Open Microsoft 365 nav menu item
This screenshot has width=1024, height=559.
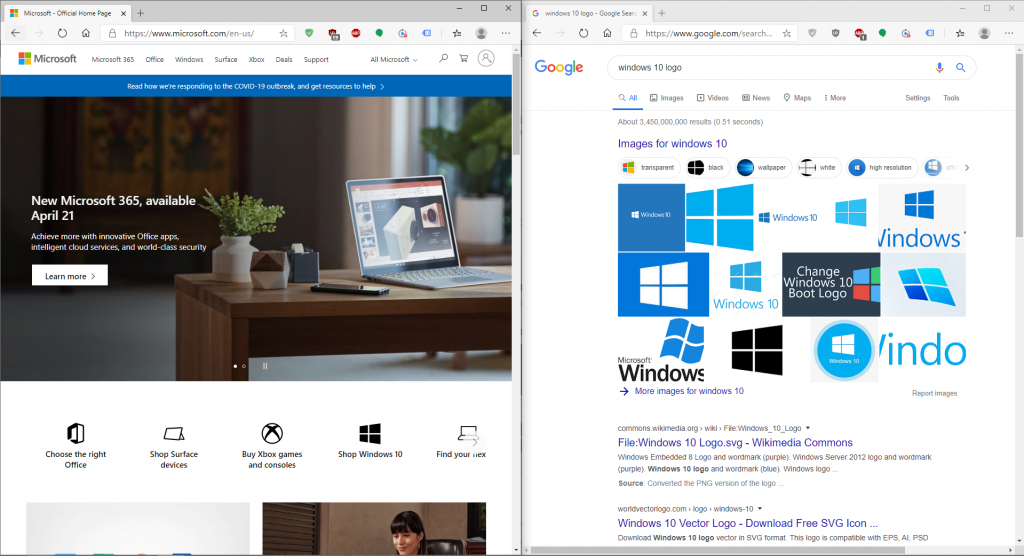pyautogui.click(x=112, y=59)
